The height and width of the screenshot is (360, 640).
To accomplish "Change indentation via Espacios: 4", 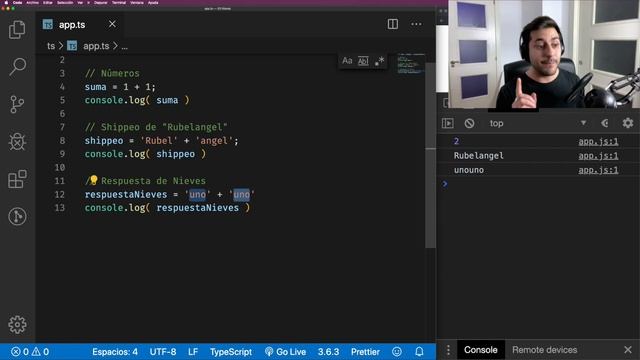I will (x=115, y=351).
